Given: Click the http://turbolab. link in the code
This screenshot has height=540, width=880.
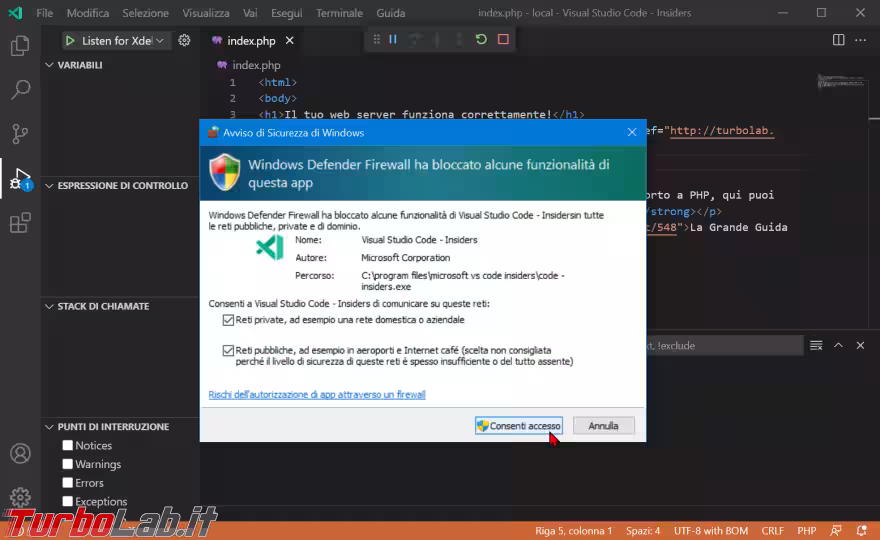Looking at the screenshot, I should click(x=722, y=131).
